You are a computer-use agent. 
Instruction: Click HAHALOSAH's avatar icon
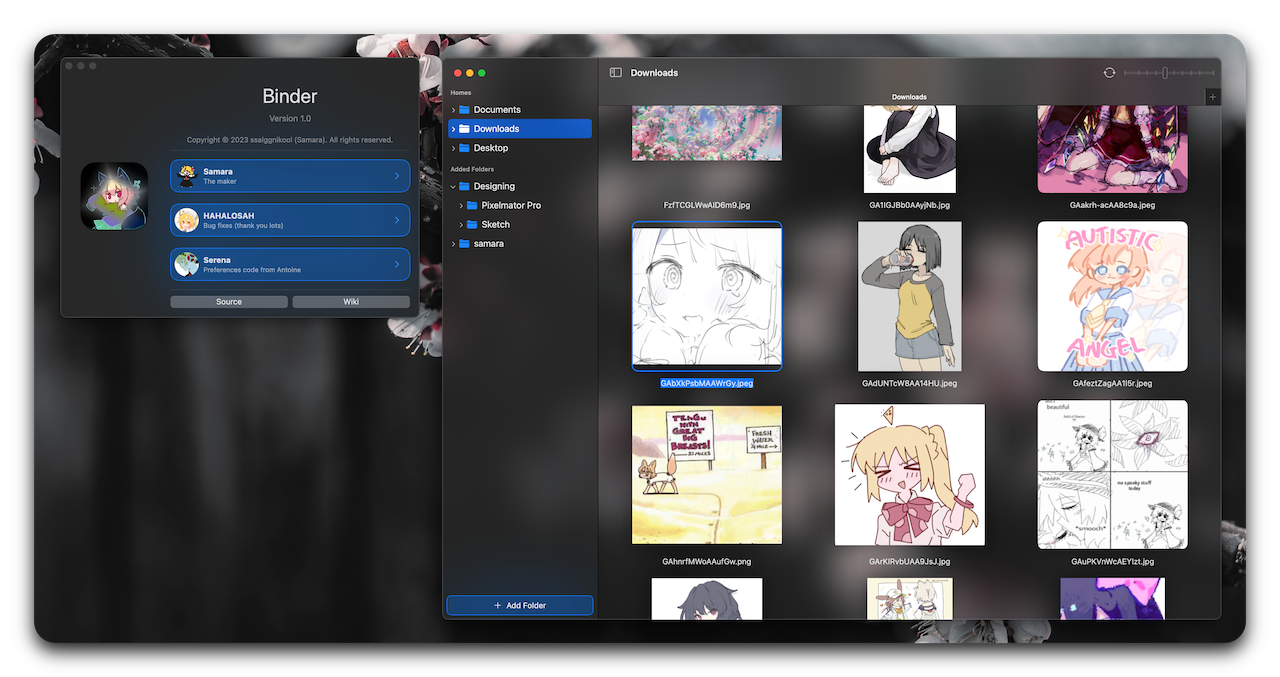click(186, 220)
